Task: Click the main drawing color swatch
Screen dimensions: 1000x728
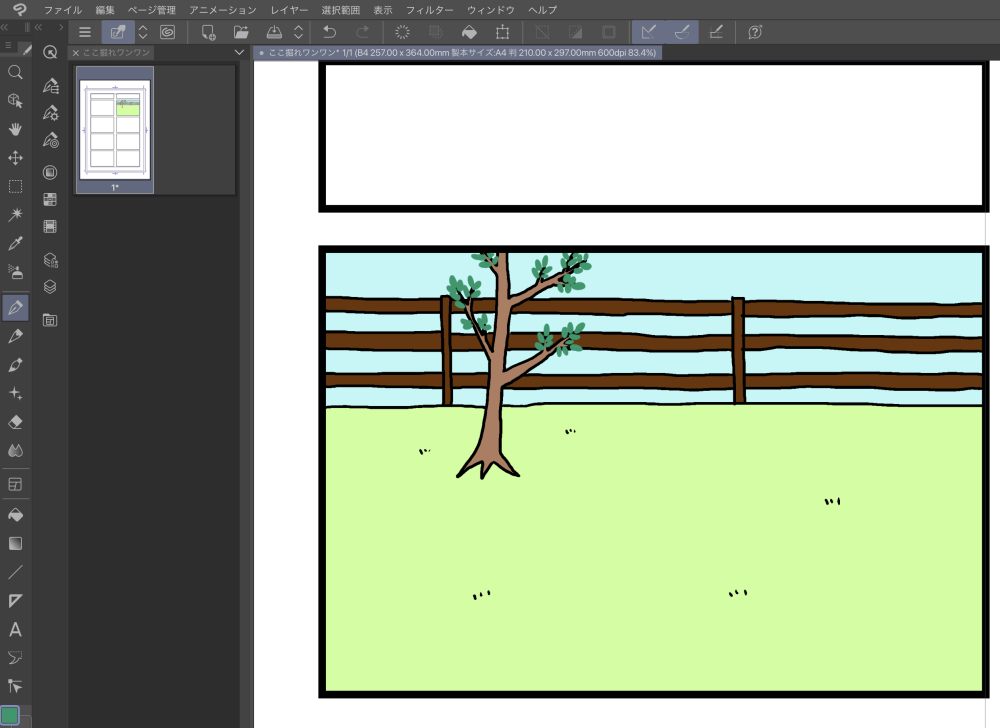Action: pyautogui.click(x=9, y=714)
